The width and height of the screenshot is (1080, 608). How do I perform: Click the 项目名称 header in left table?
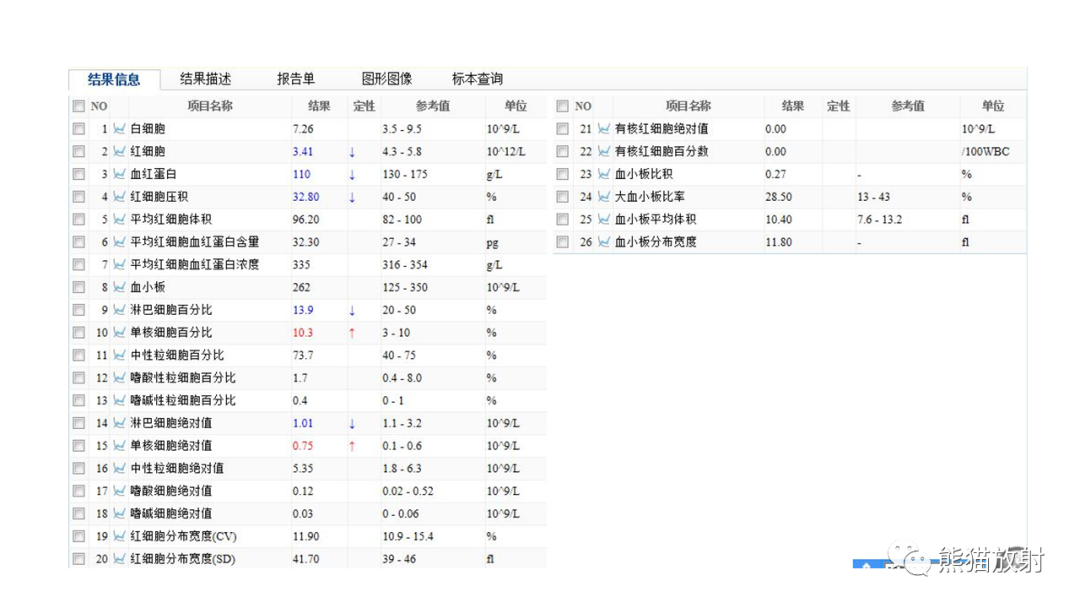[210, 106]
